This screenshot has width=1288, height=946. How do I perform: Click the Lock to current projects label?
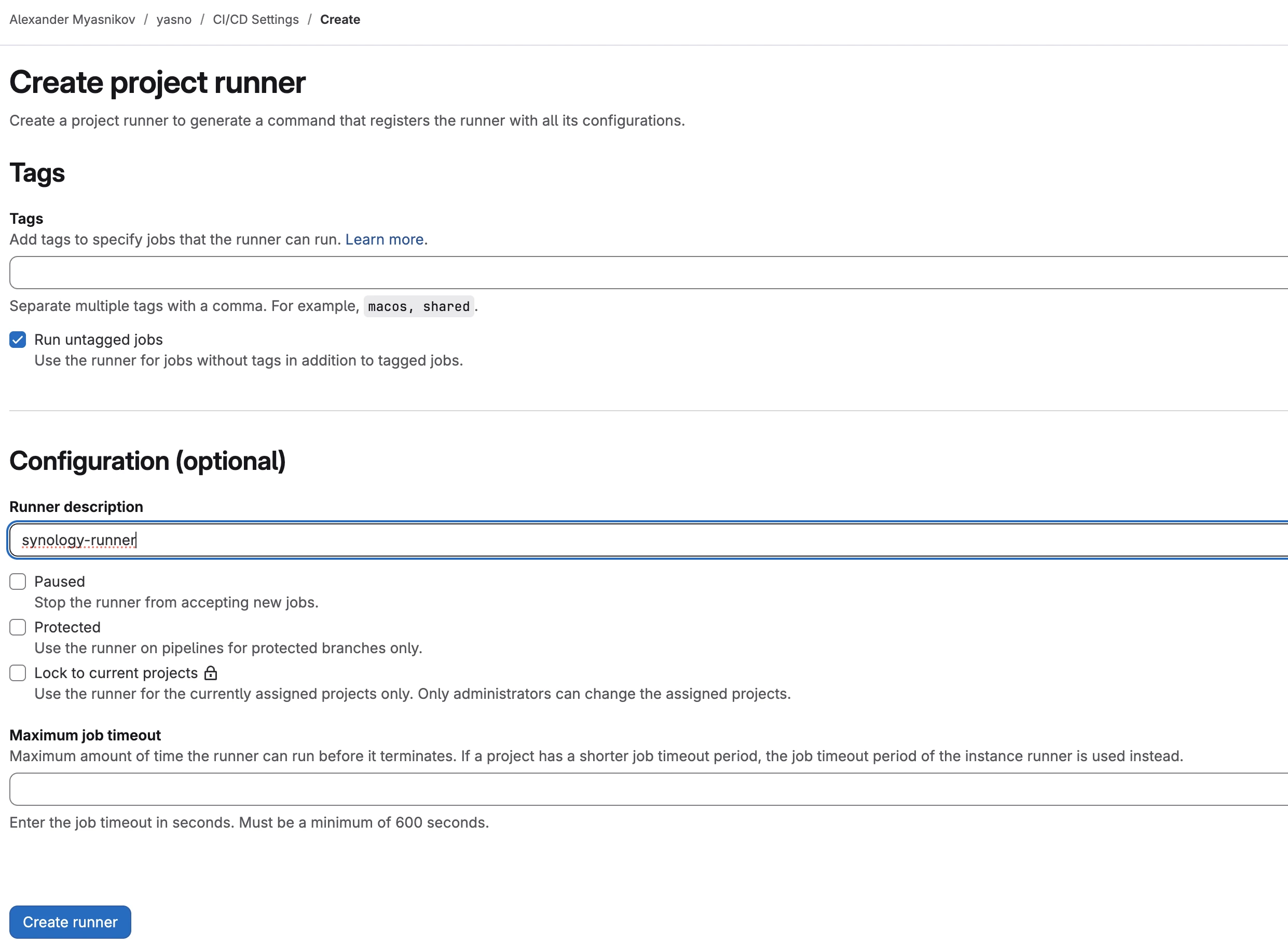coord(116,673)
